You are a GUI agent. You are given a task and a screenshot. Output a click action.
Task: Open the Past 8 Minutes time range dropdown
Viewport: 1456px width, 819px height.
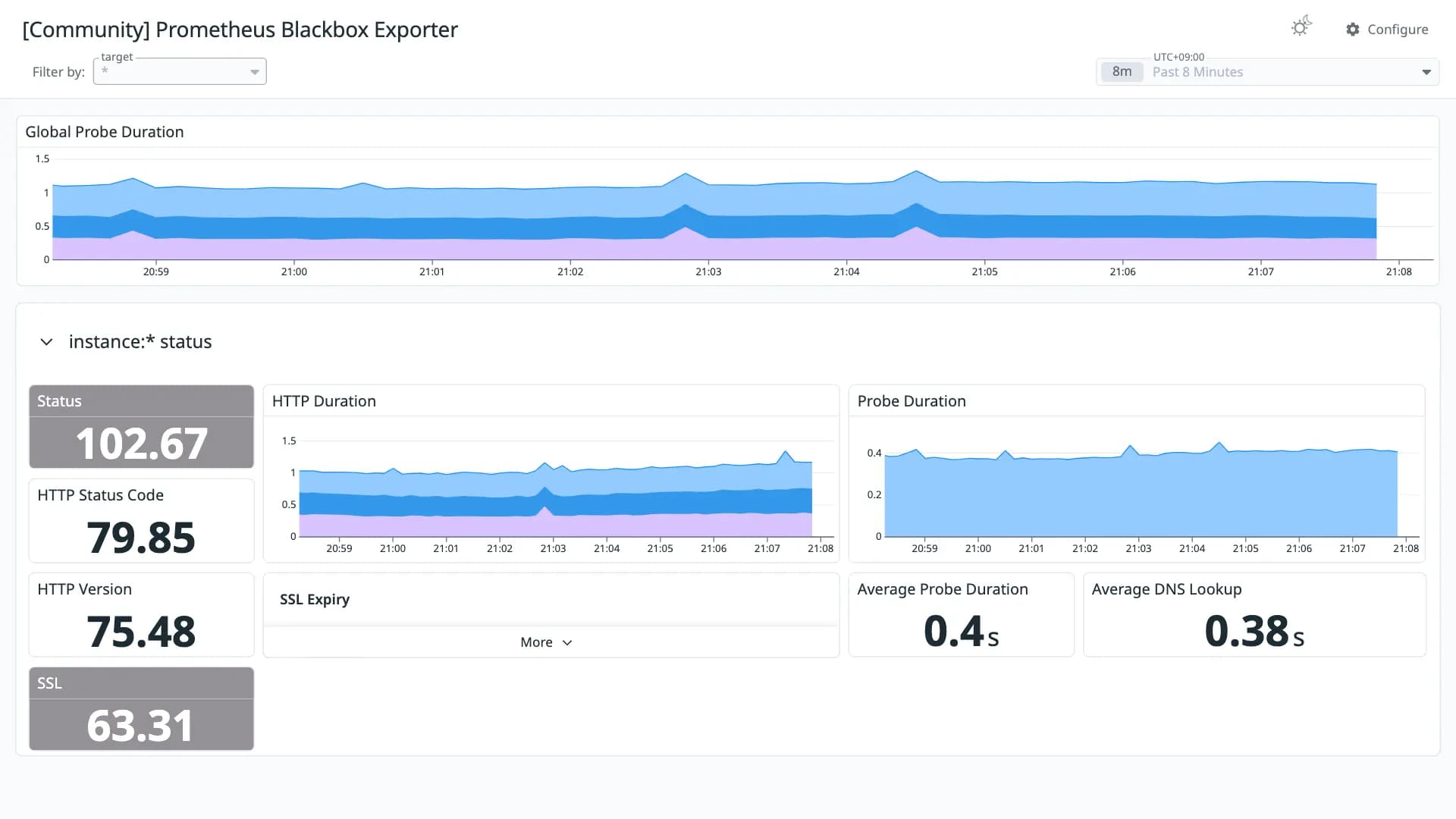point(1267,72)
